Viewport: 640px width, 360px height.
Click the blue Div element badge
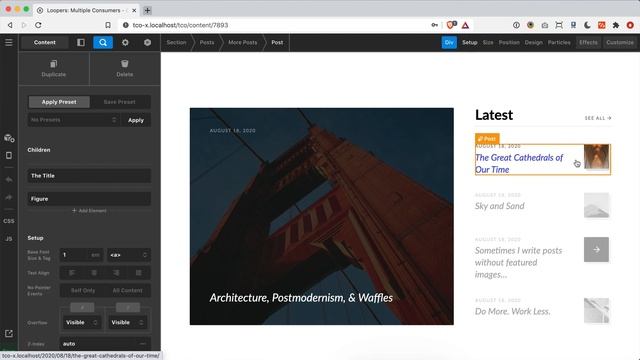(x=449, y=42)
